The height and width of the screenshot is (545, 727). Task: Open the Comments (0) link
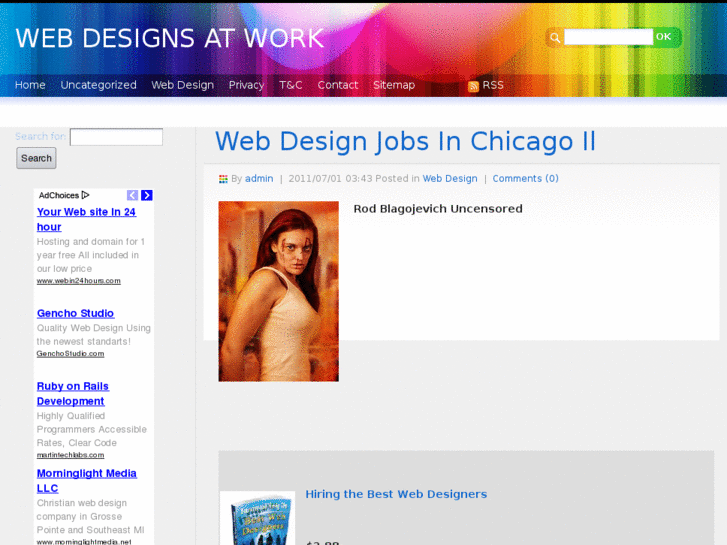(x=525, y=179)
